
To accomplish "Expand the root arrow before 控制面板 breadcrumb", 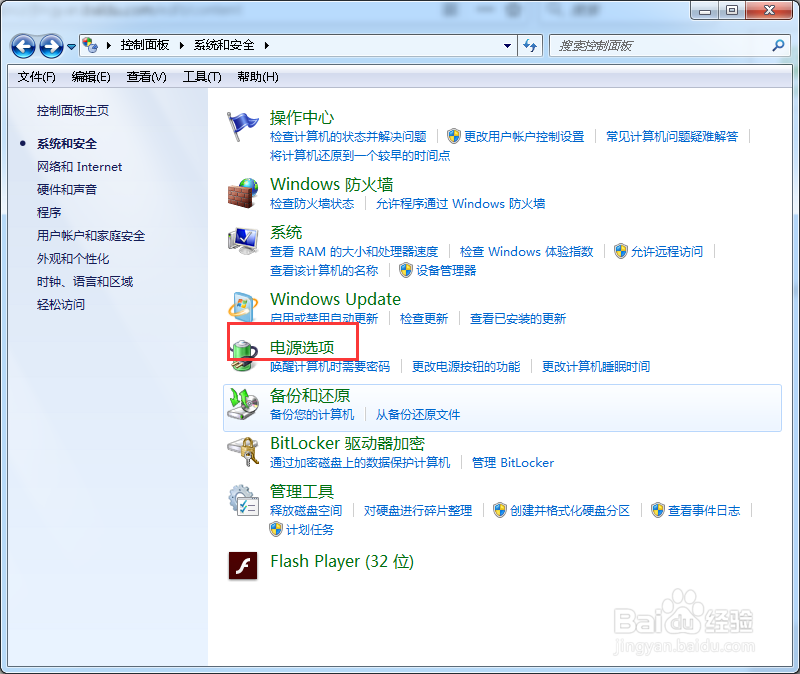I will tap(109, 45).
